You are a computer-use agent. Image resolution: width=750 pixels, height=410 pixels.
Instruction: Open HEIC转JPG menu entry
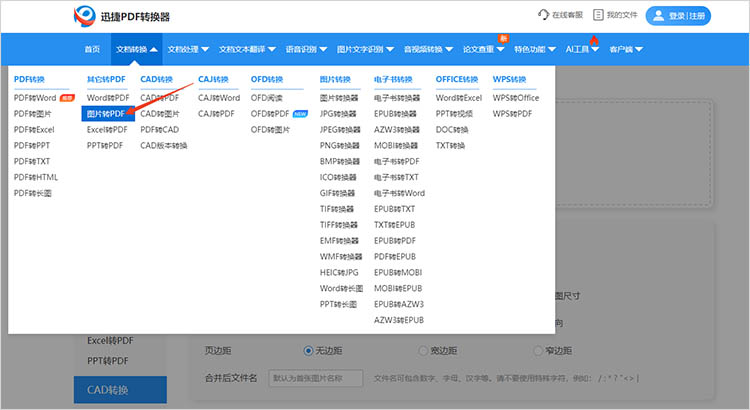click(339, 272)
